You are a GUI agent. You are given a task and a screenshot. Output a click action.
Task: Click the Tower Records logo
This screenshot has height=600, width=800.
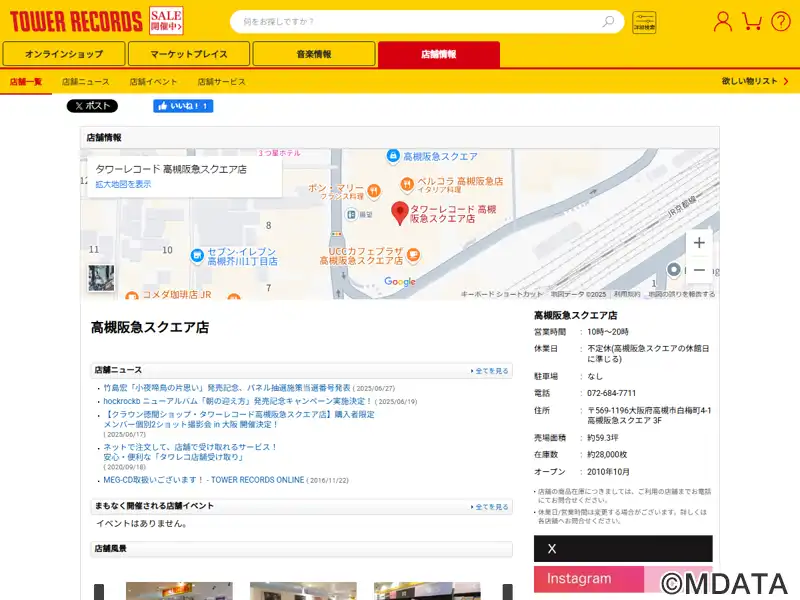(x=76, y=22)
